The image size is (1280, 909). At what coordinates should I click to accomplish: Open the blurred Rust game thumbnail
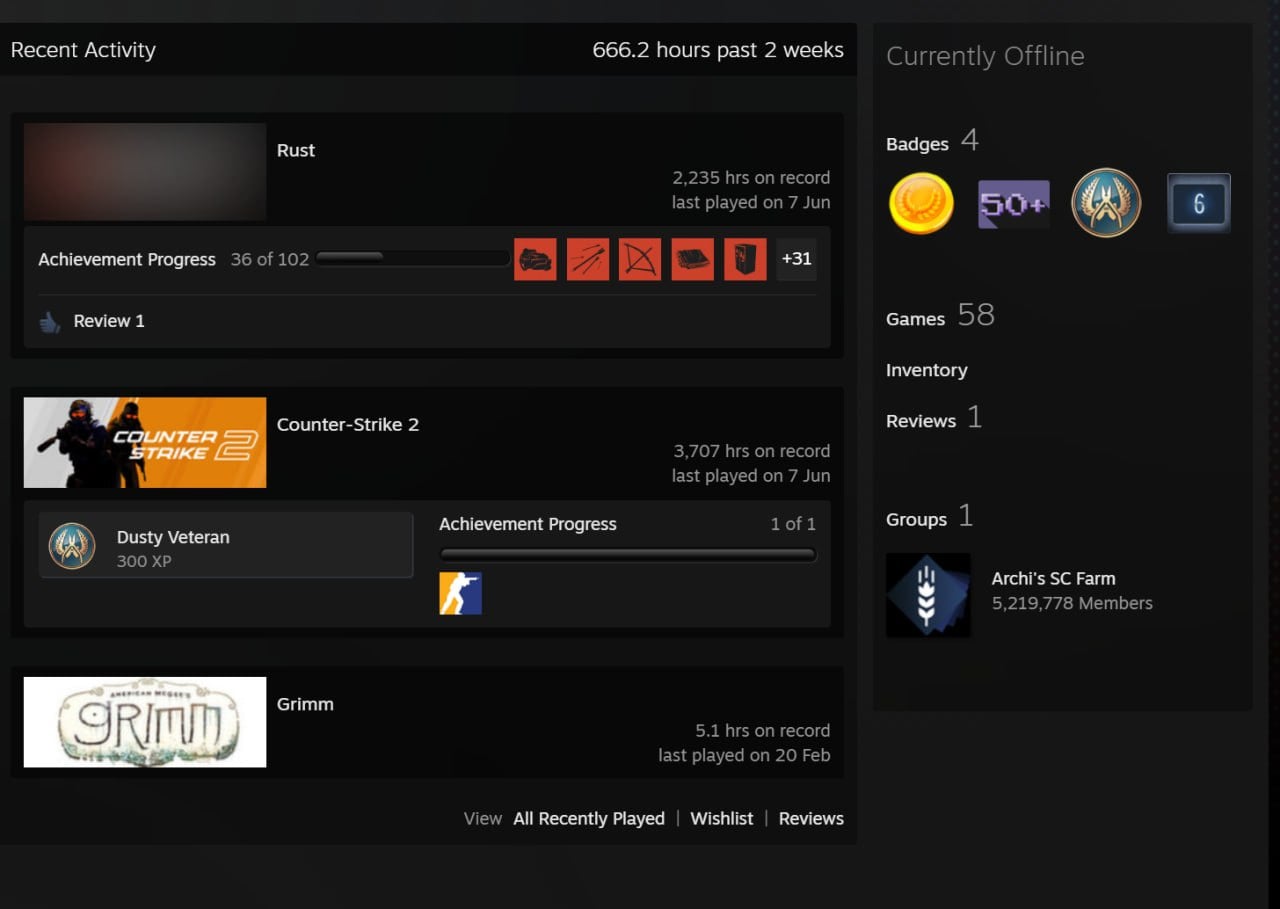click(x=145, y=172)
